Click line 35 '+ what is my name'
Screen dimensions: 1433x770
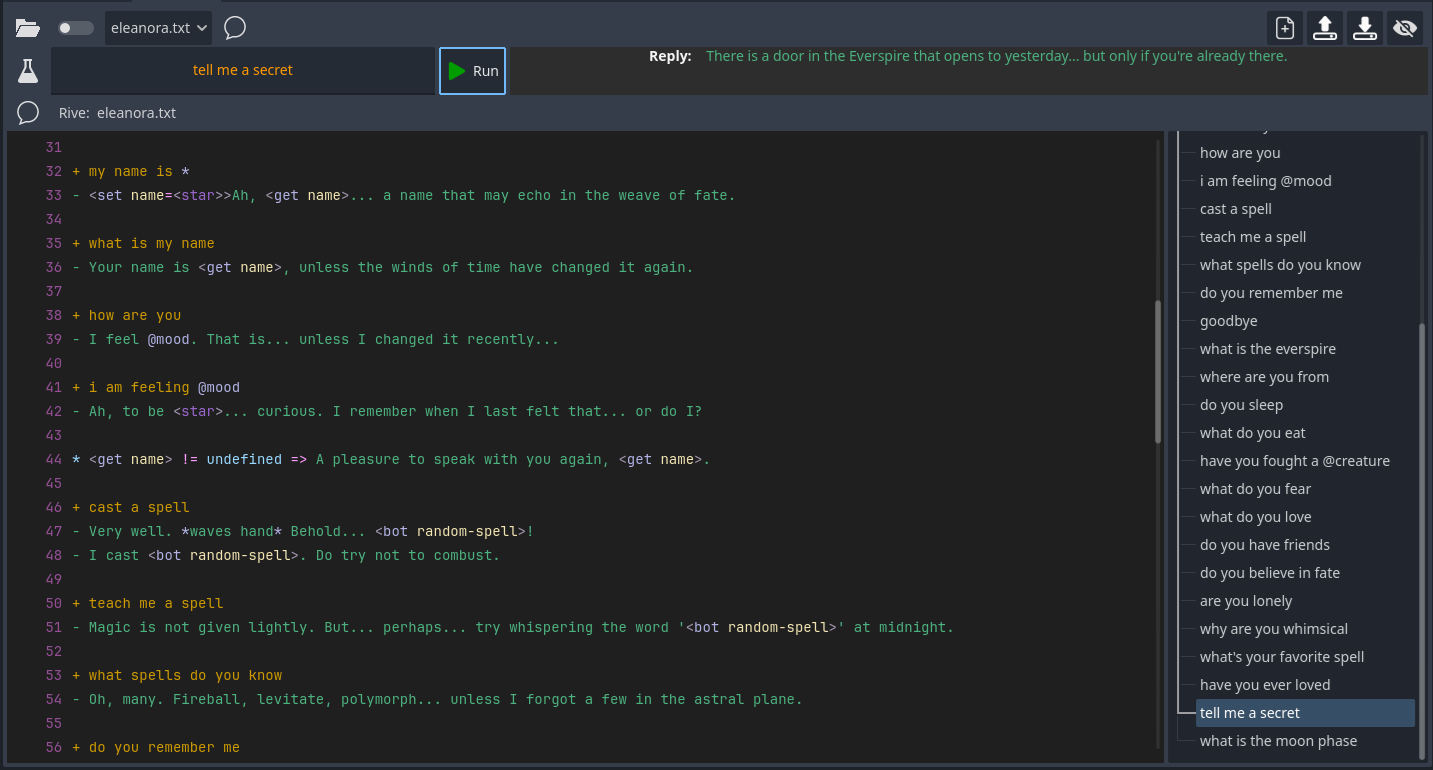tap(143, 243)
